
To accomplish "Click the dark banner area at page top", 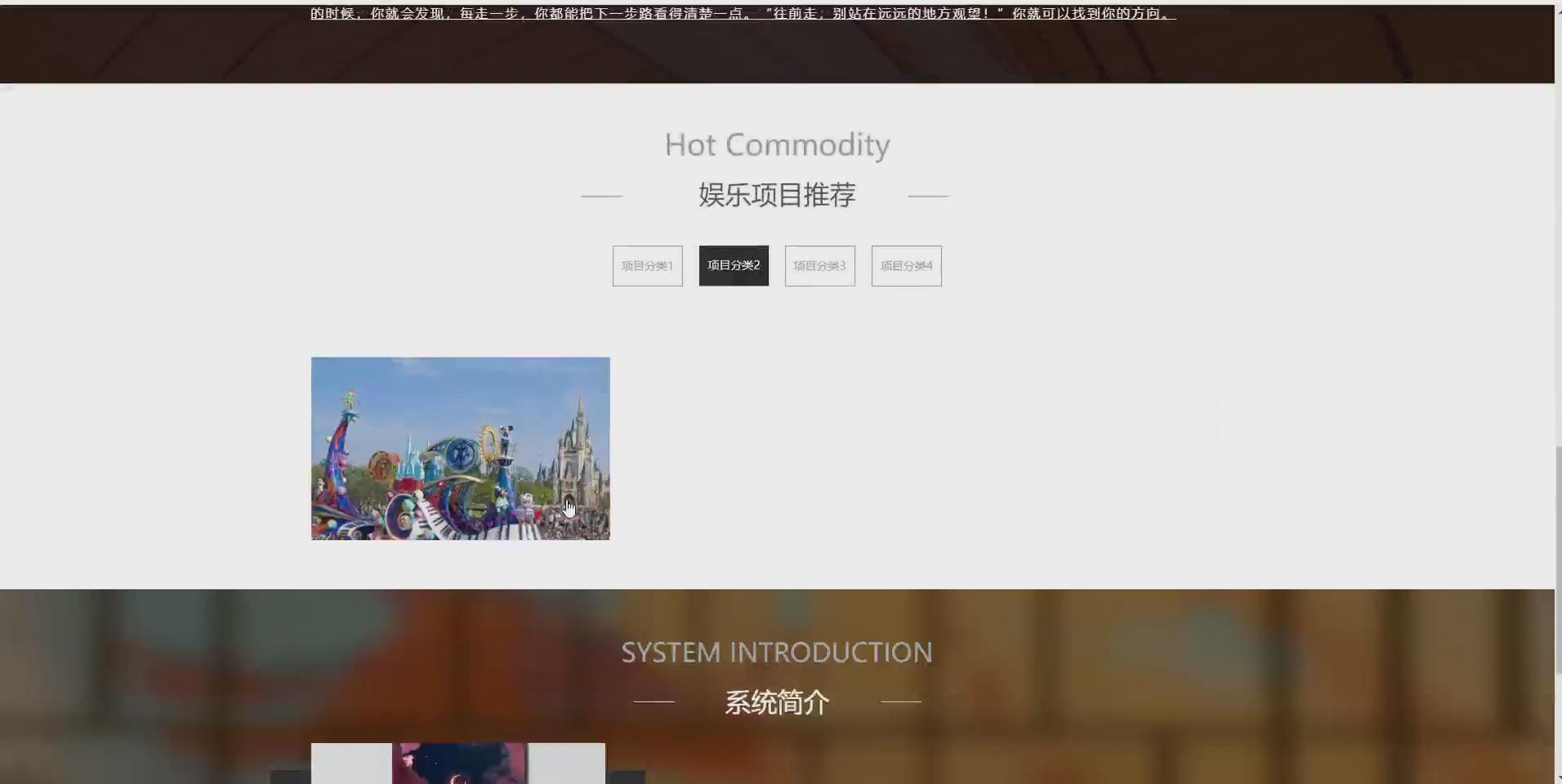I will [776, 49].
